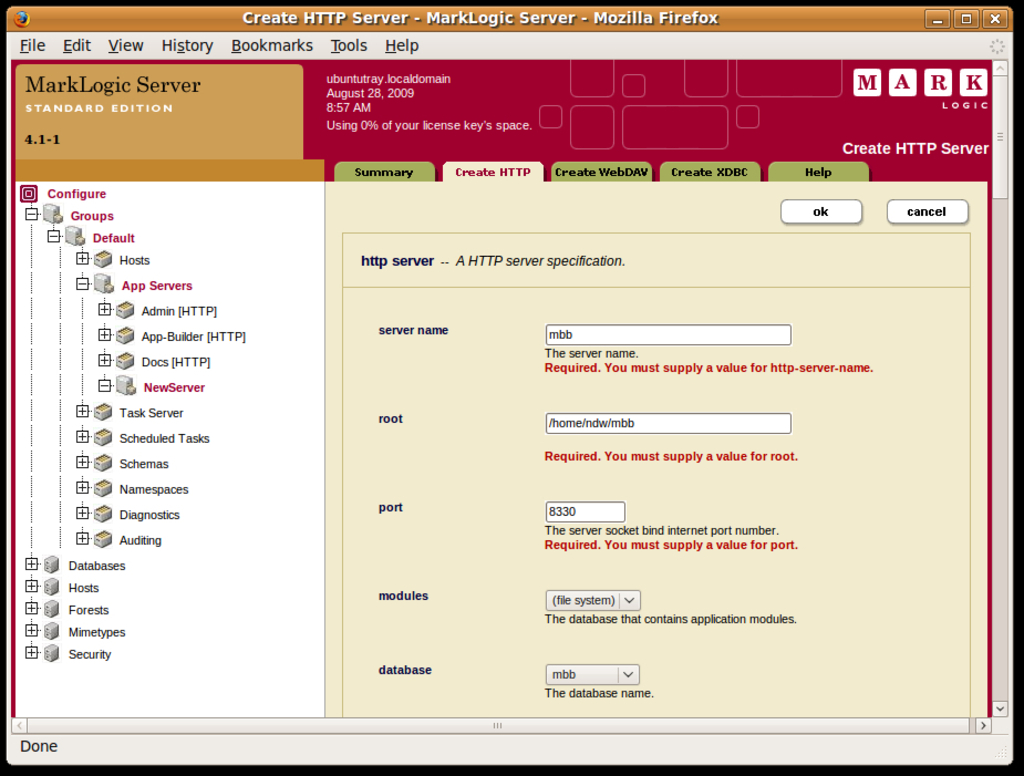Open the Namespaces tree link

coord(153,489)
